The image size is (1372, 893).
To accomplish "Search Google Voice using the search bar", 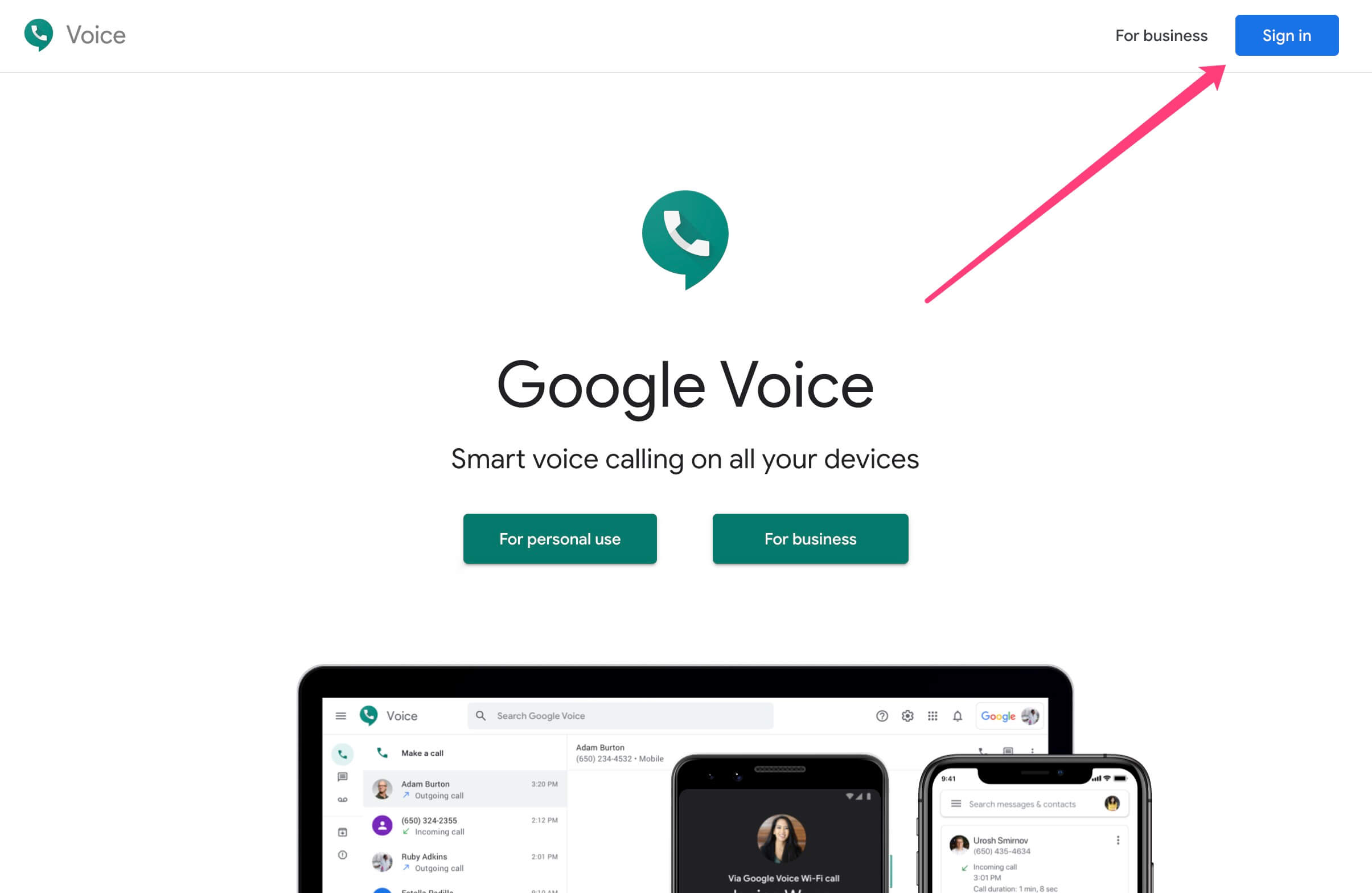I will point(620,715).
